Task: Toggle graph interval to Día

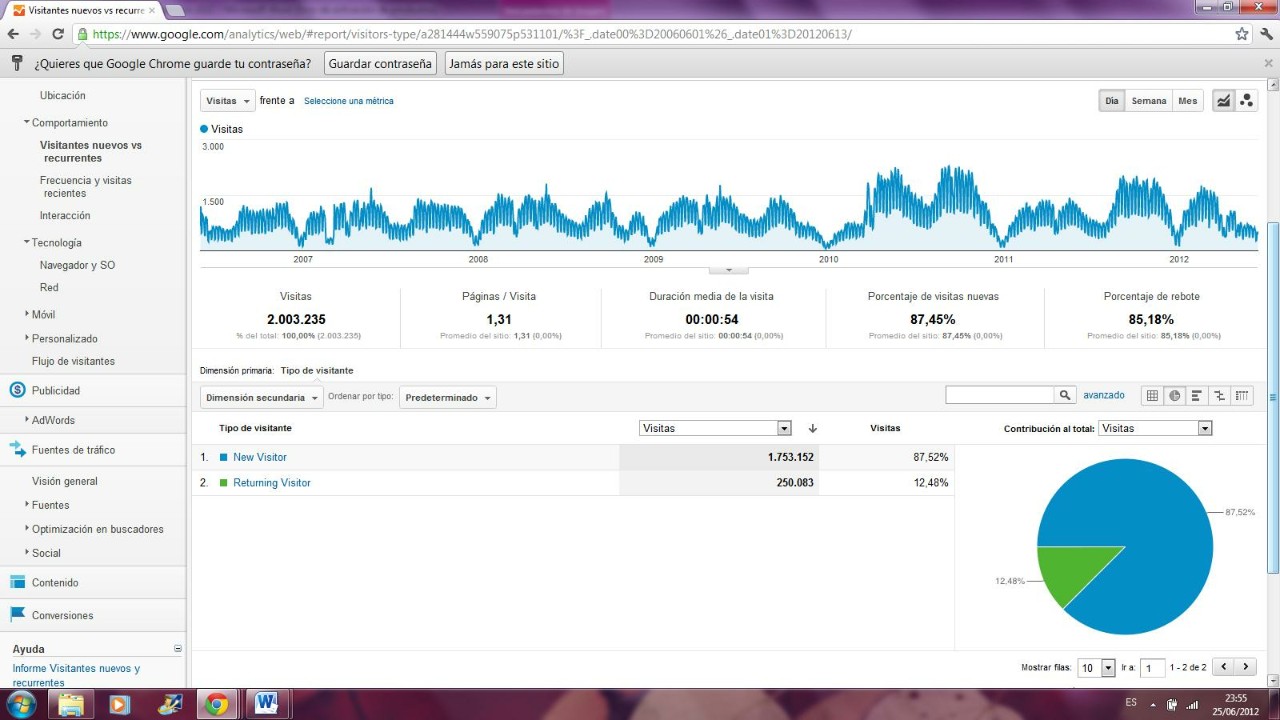Action: coord(1111,101)
